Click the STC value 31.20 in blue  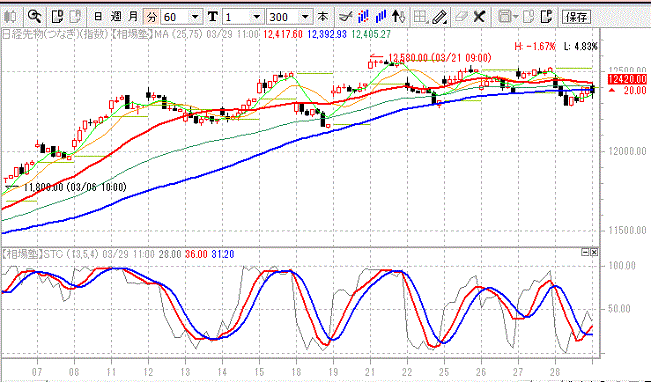(x=223, y=254)
